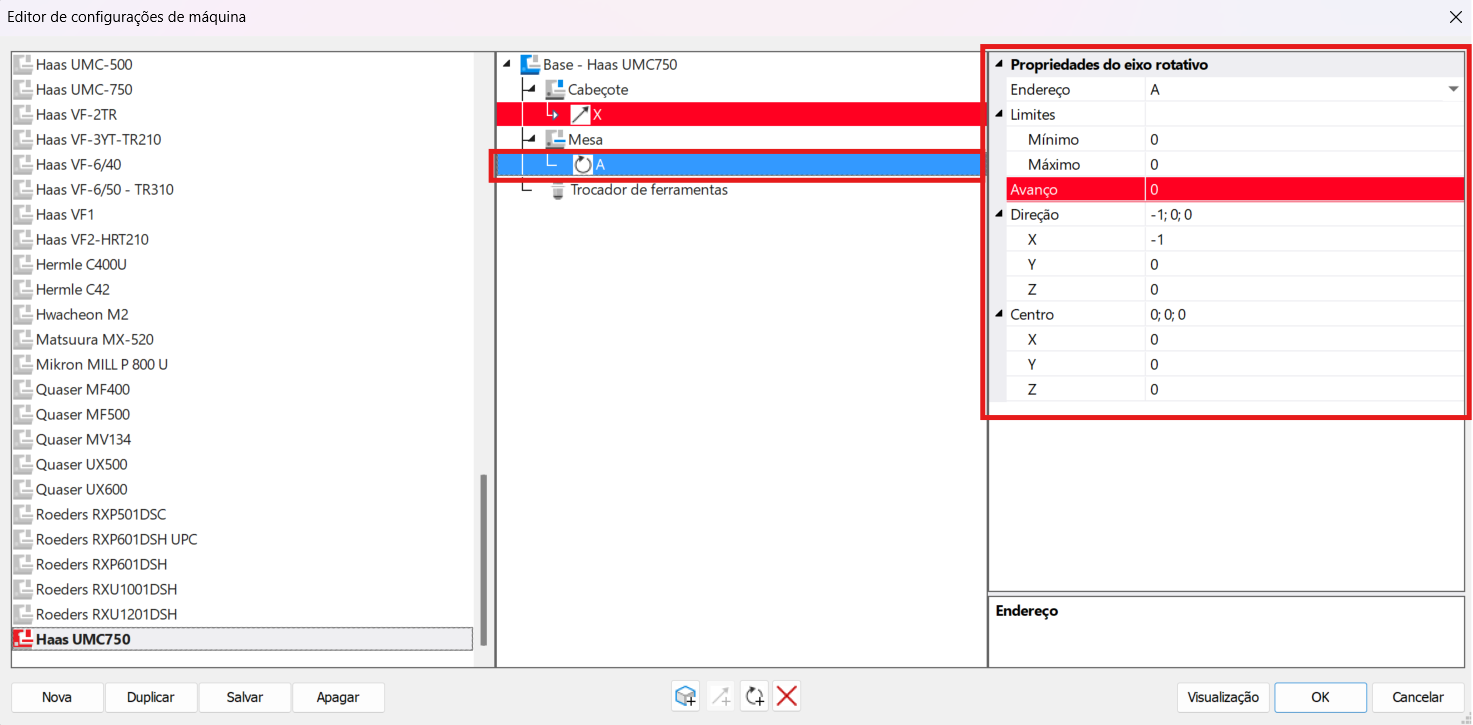Click the Apagar button

(338, 697)
